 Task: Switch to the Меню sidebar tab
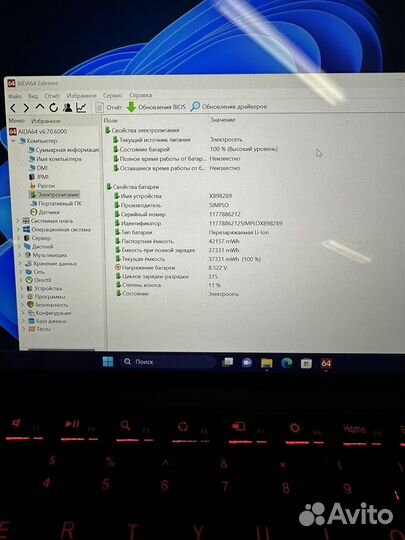tap(17, 121)
